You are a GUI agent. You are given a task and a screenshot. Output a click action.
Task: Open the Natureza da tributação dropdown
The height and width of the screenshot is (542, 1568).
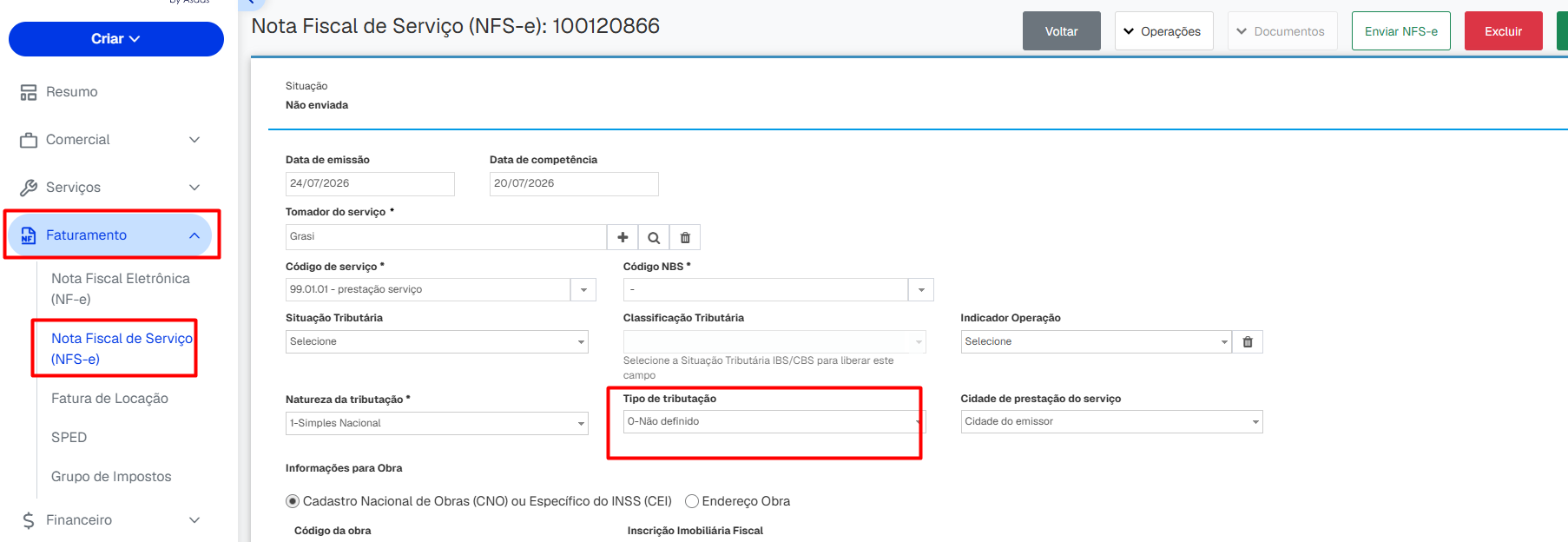coord(437,423)
